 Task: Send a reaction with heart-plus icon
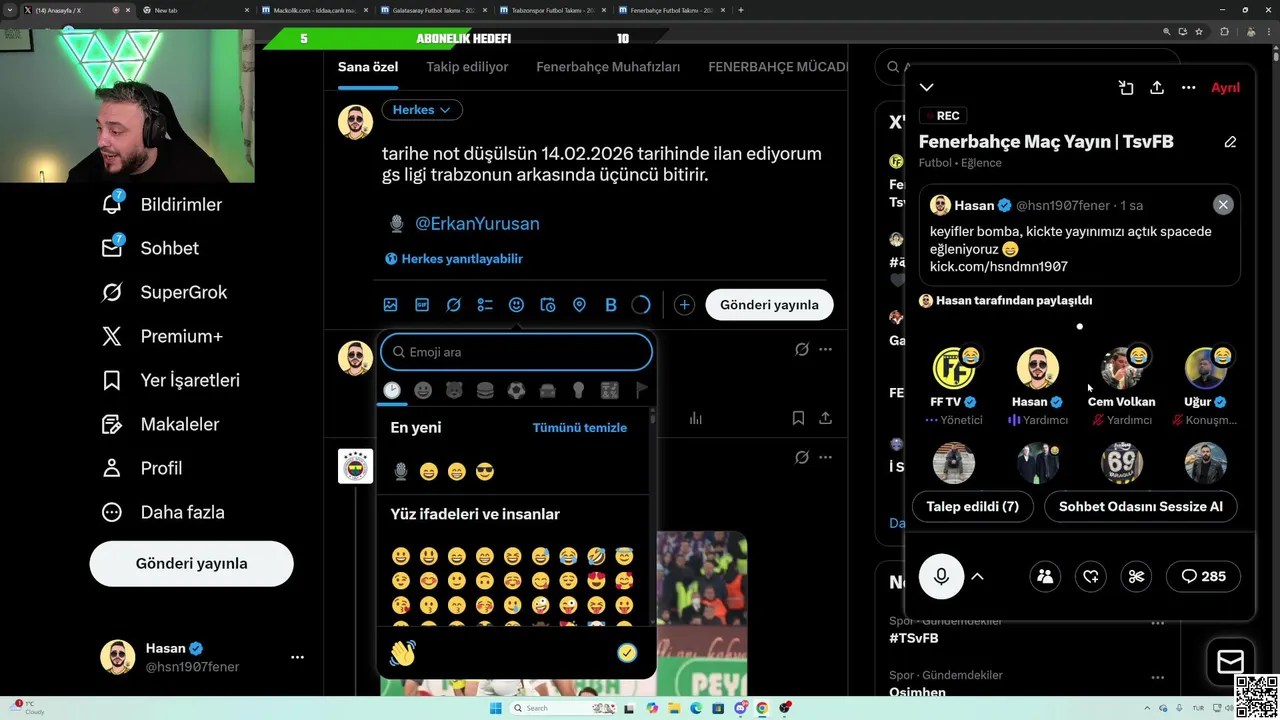[1091, 576]
